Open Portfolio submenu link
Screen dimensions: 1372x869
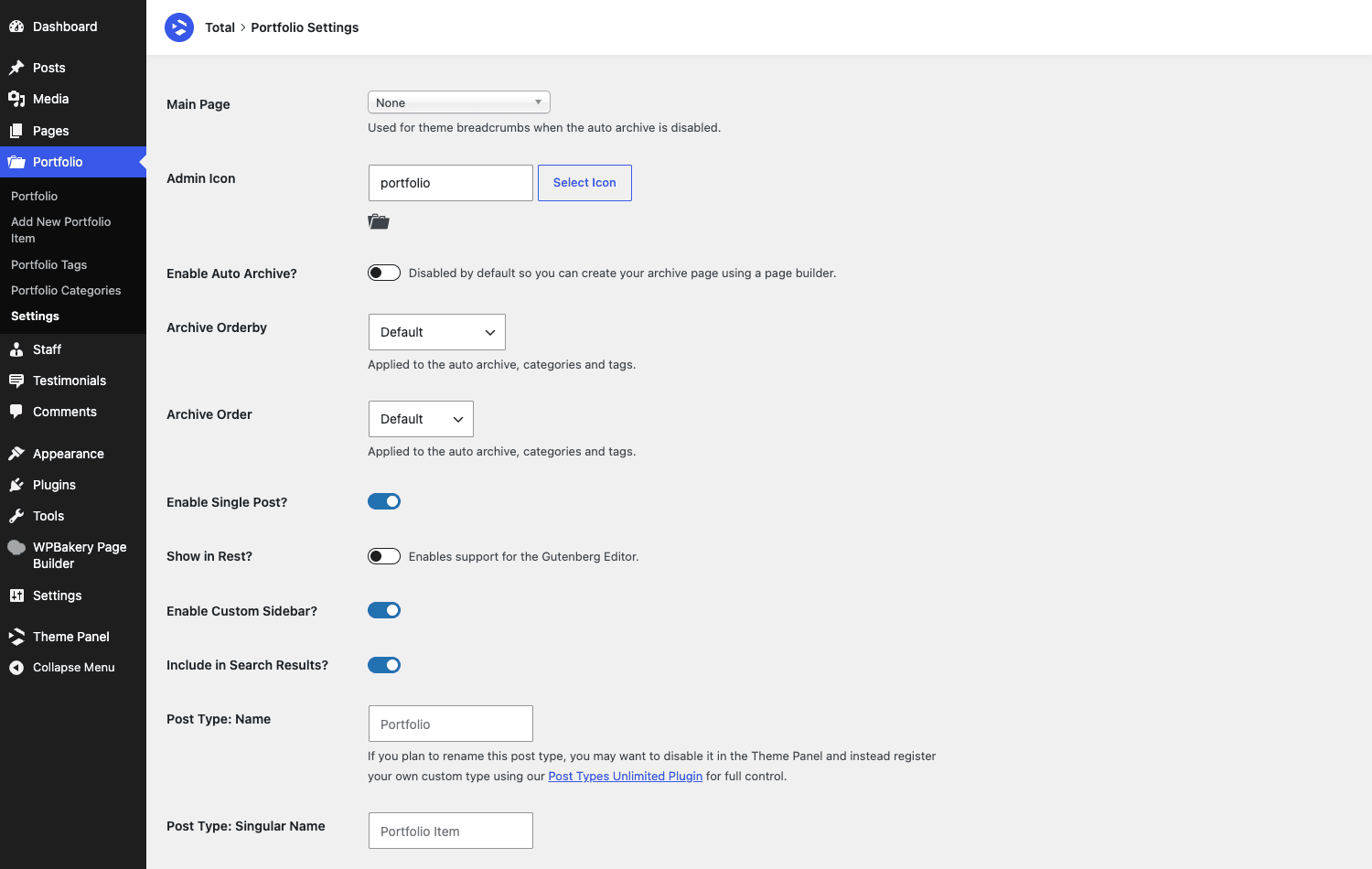[x=34, y=196]
